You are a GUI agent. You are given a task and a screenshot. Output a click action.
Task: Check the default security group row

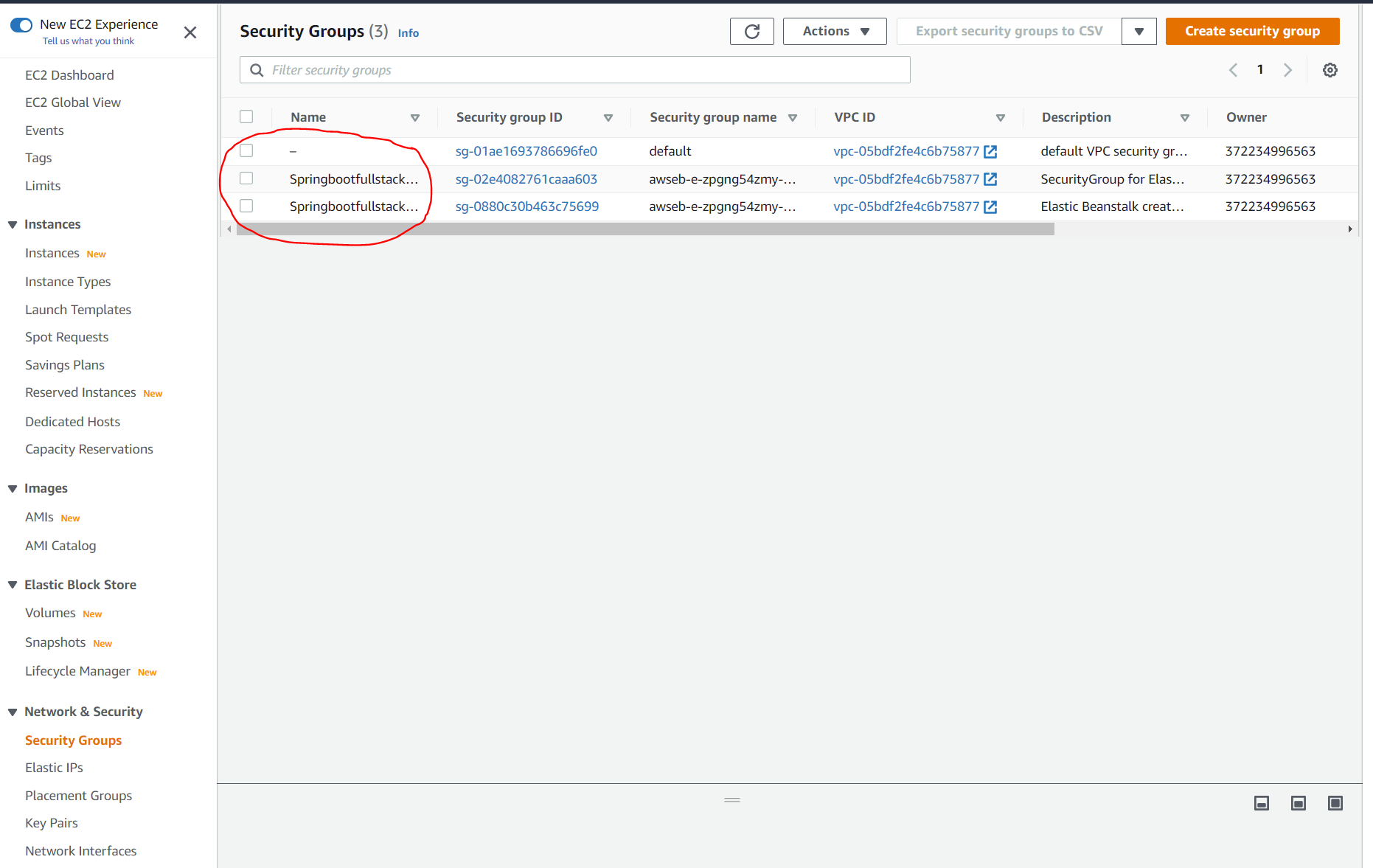pos(246,150)
